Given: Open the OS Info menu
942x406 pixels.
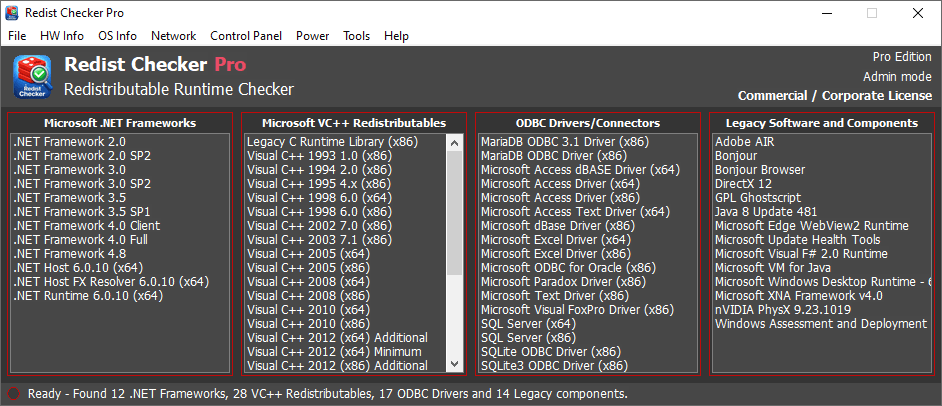Looking at the screenshot, I should coord(117,36).
